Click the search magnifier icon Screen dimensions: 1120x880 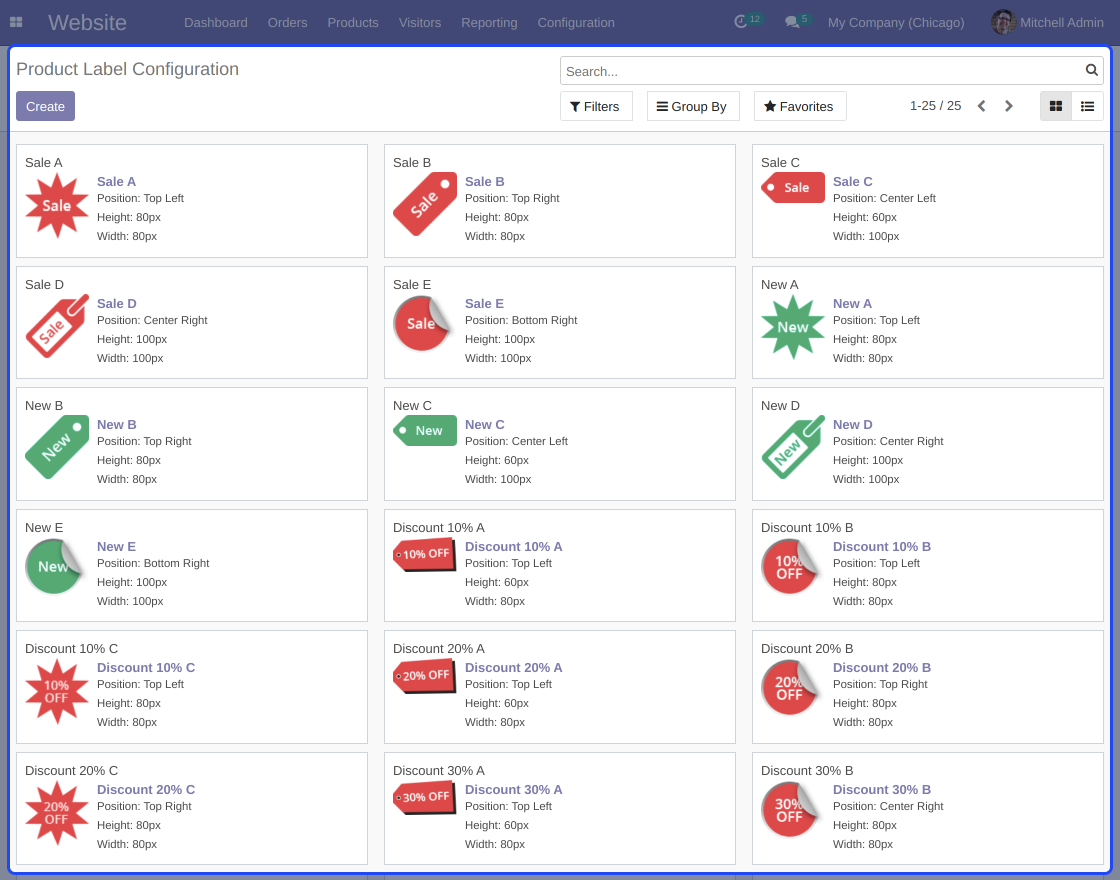click(1091, 70)
